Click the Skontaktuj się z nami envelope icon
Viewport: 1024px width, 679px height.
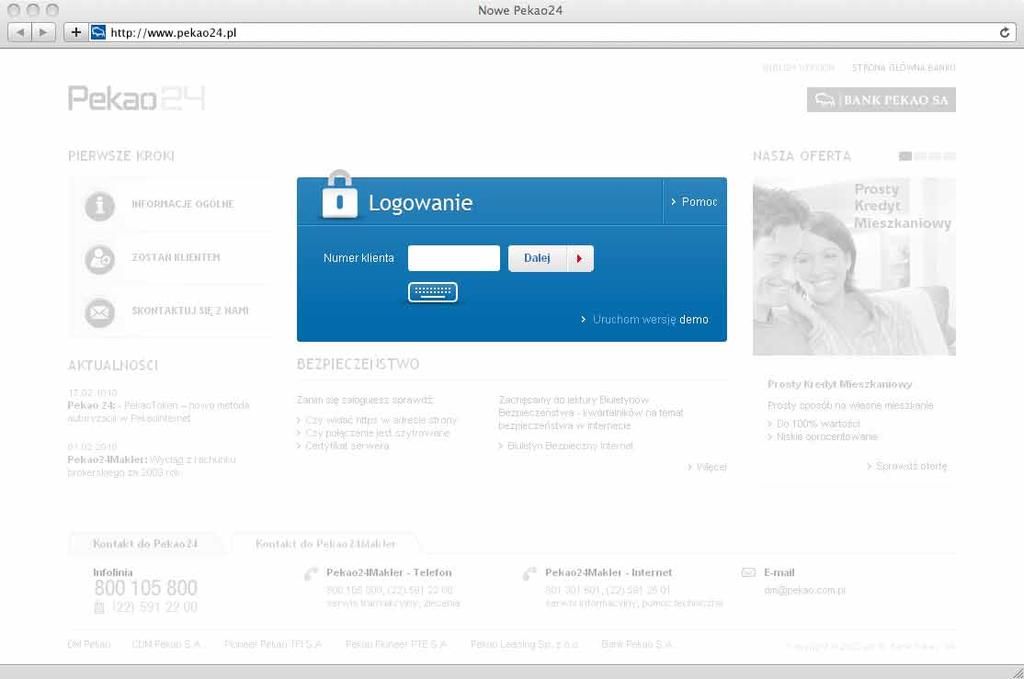(x=99, y=312)
